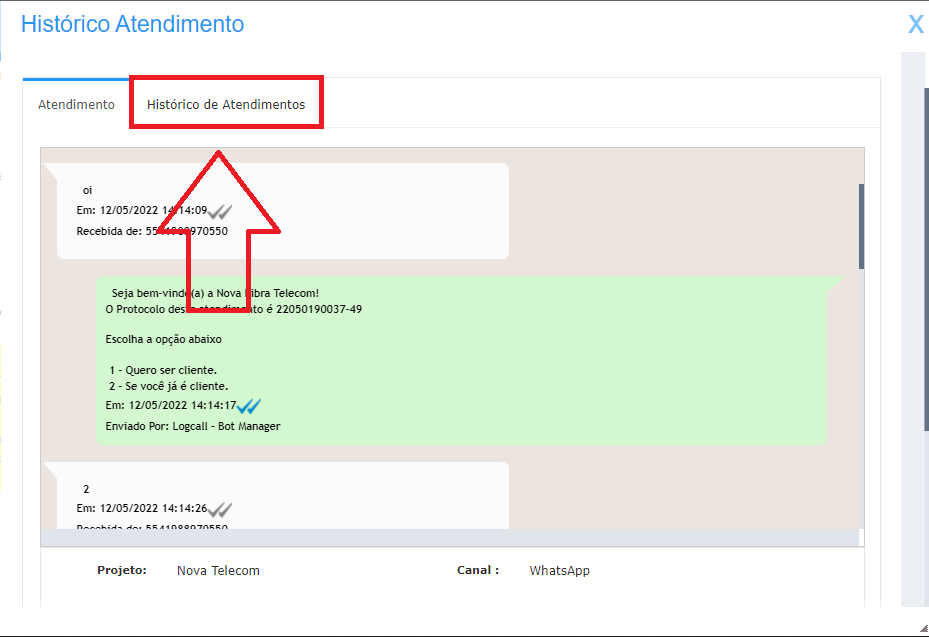Click the "Canal :" label
Image resolution: width=929 pixels, height=637 pixels.
tap(478, 570)
